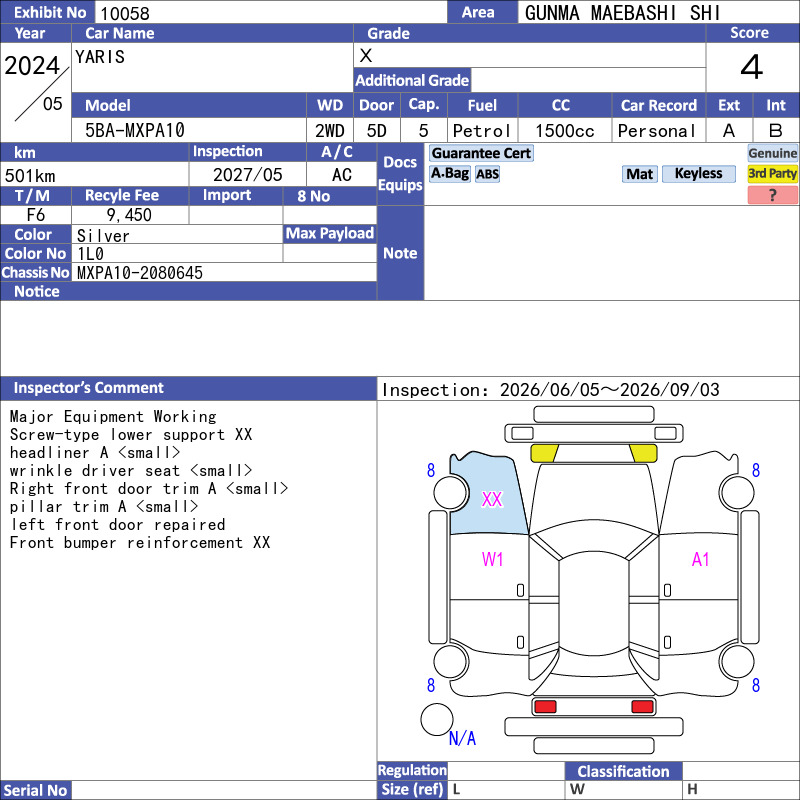Click the color value Silver

[103, 236]
